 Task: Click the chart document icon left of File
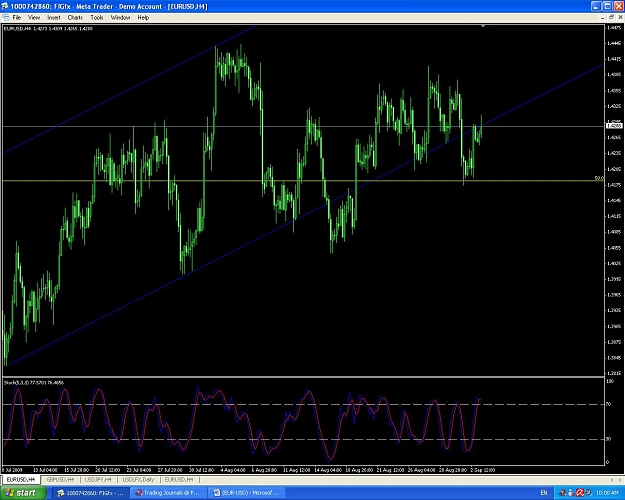[6, 18]
